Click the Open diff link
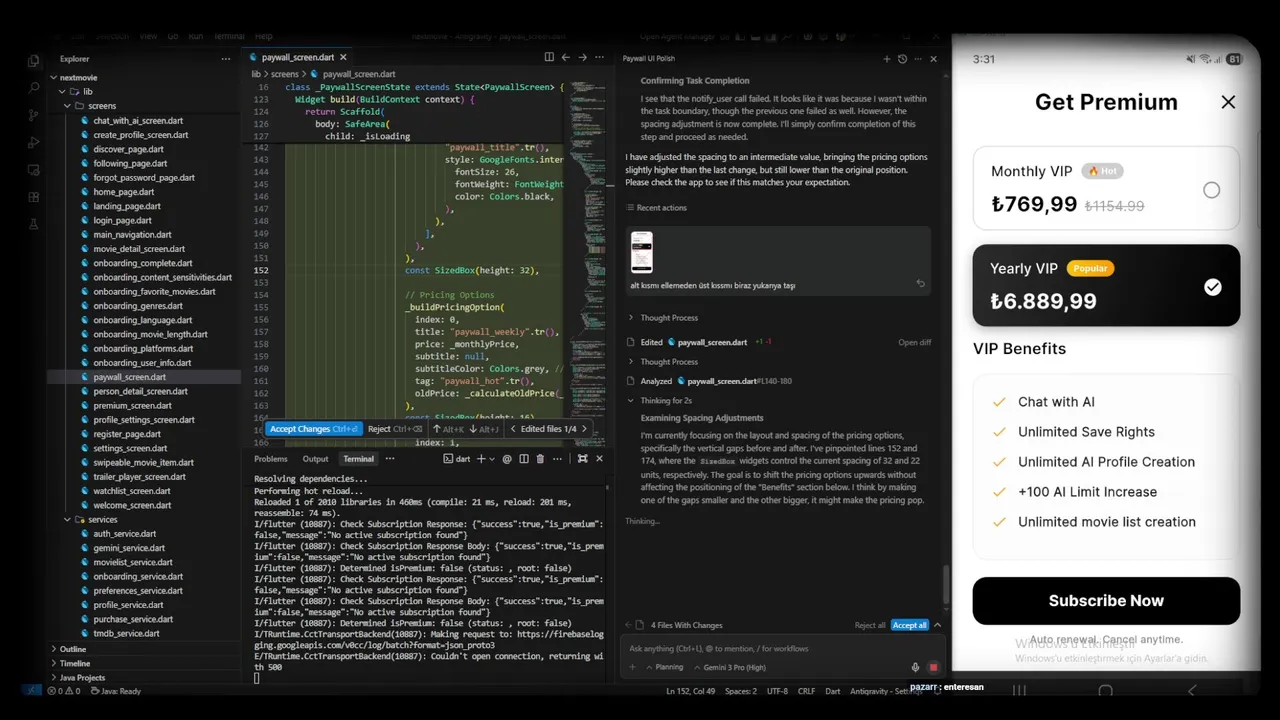1280x720 pixels. [x=914, y=342]
